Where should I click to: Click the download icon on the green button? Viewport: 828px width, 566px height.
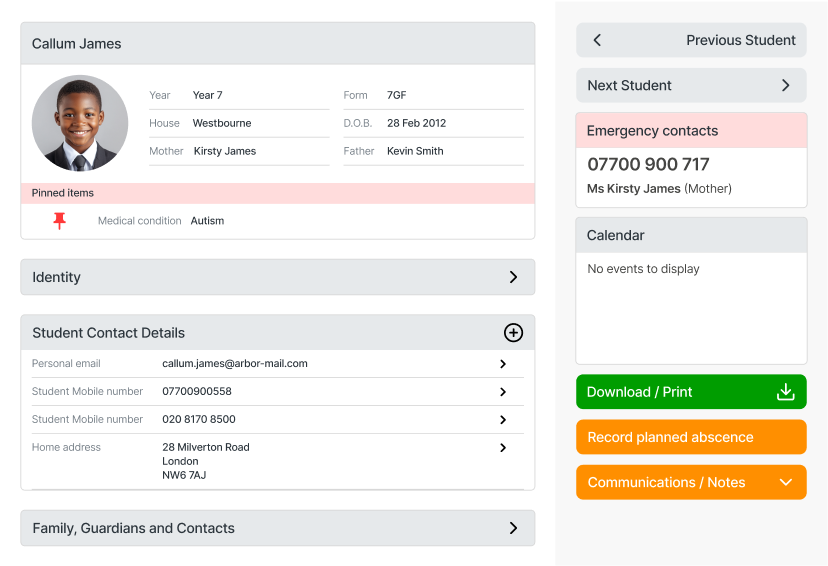pyautogui.click(x=786, y=392)
